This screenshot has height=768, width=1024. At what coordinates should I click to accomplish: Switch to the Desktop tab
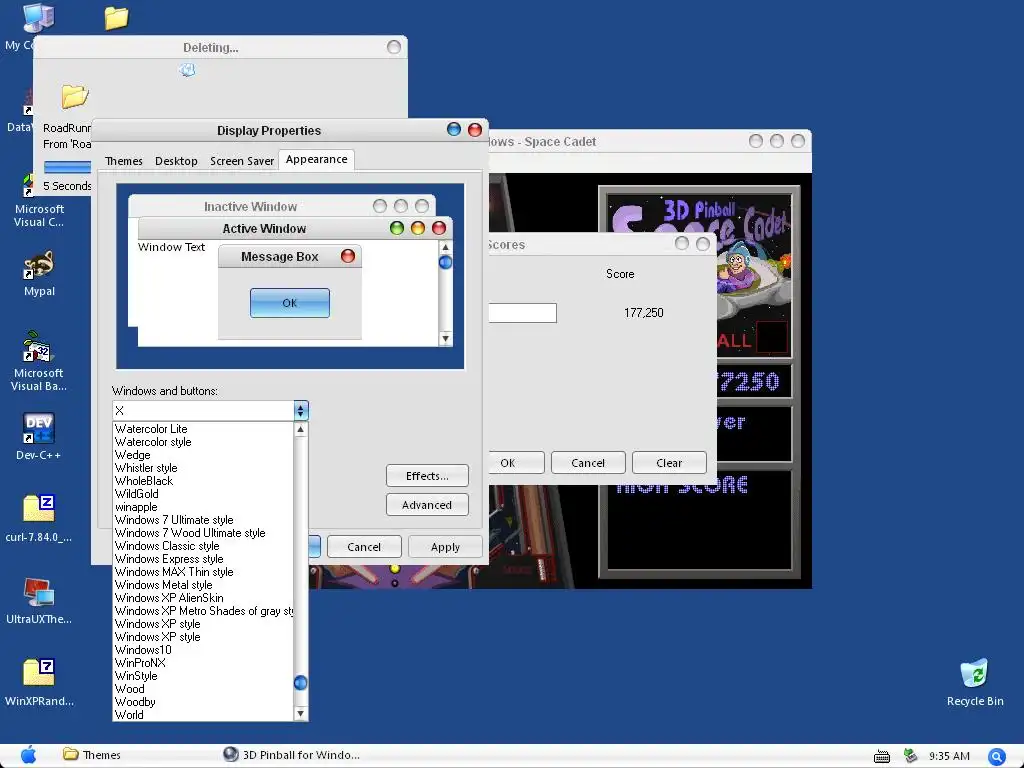176,161
